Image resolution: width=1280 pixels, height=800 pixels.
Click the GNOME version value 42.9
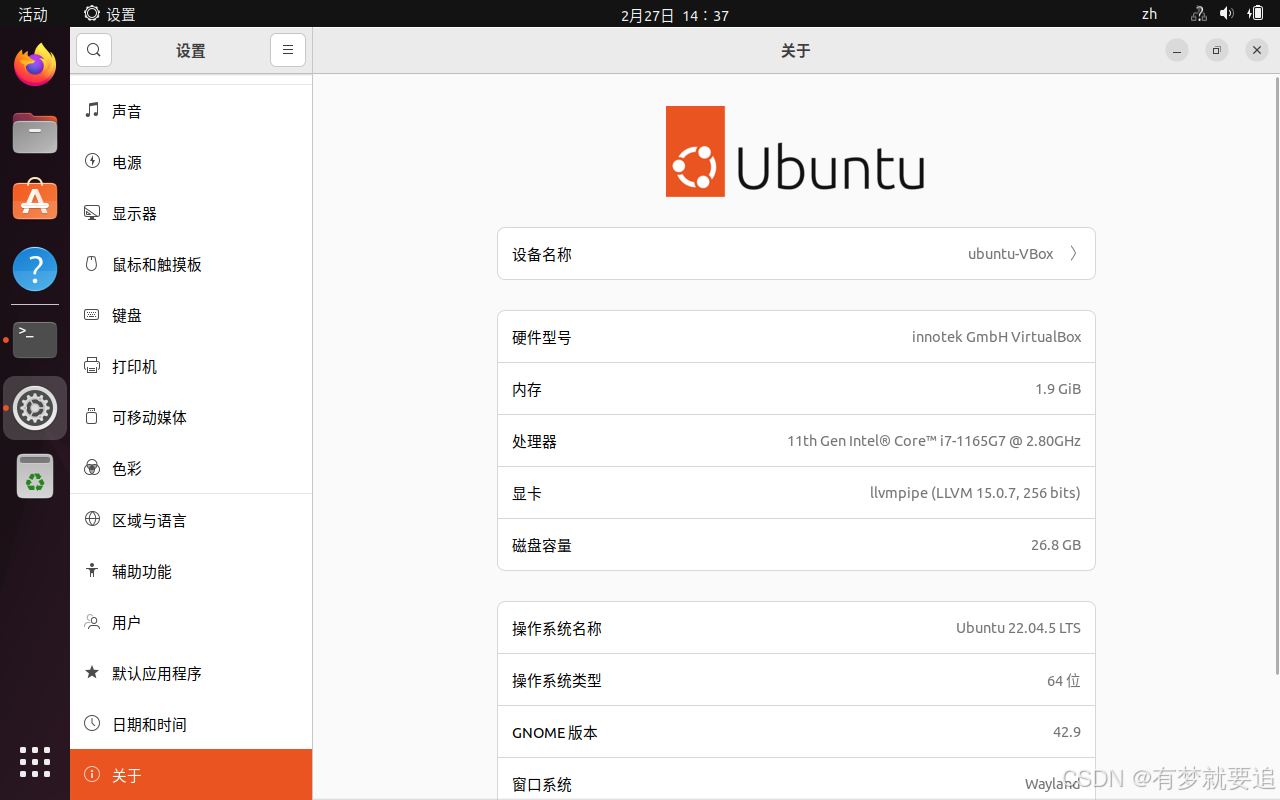1067,732
